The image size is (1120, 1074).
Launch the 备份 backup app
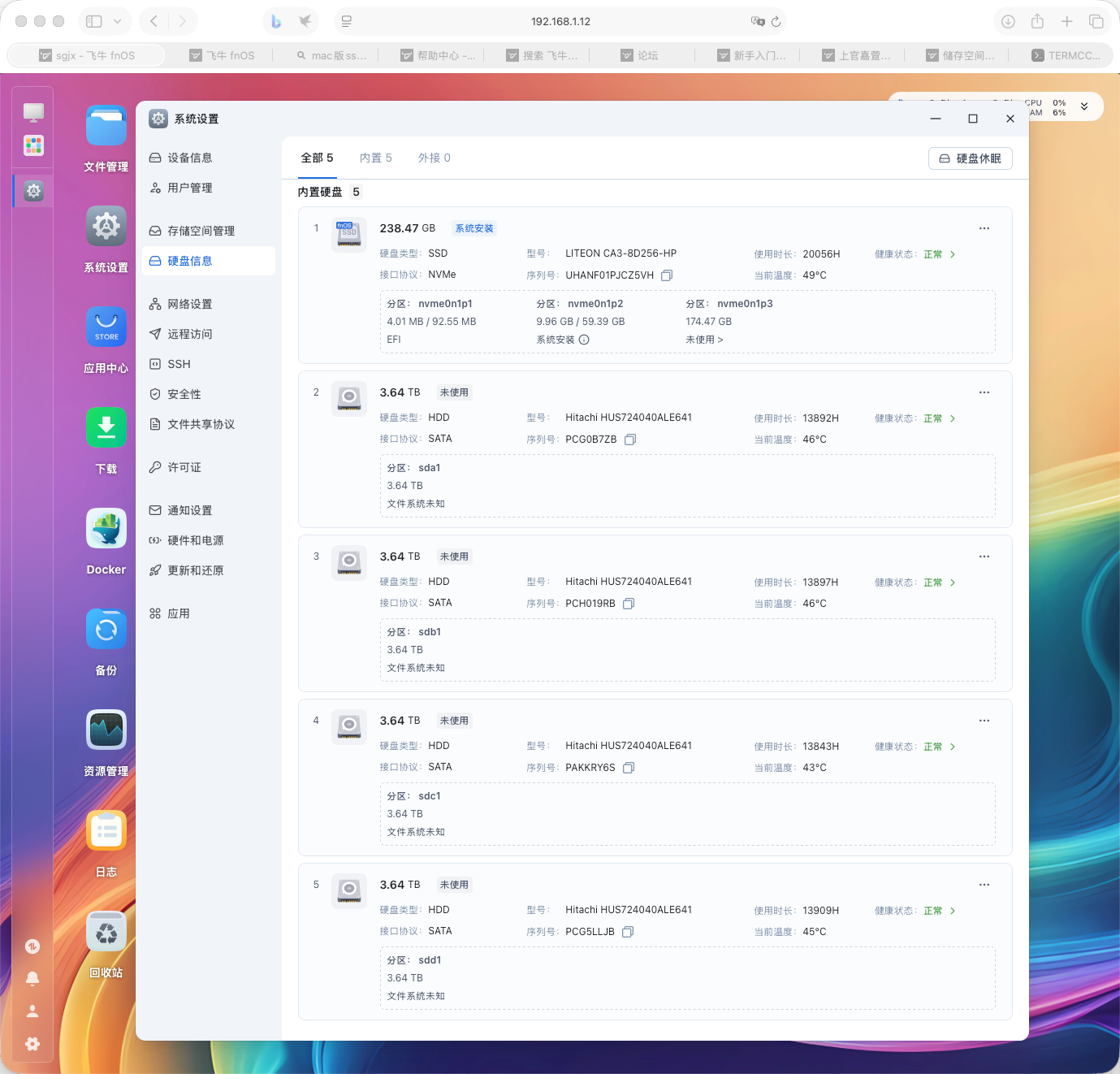106,629
